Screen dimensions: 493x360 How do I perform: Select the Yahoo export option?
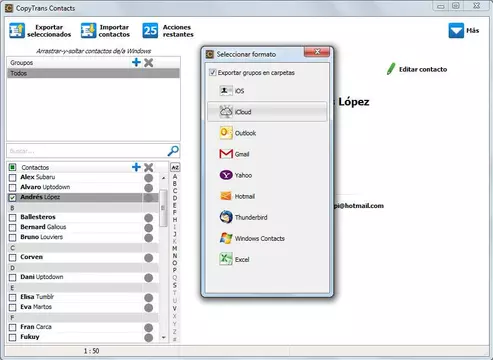(267, 175)
